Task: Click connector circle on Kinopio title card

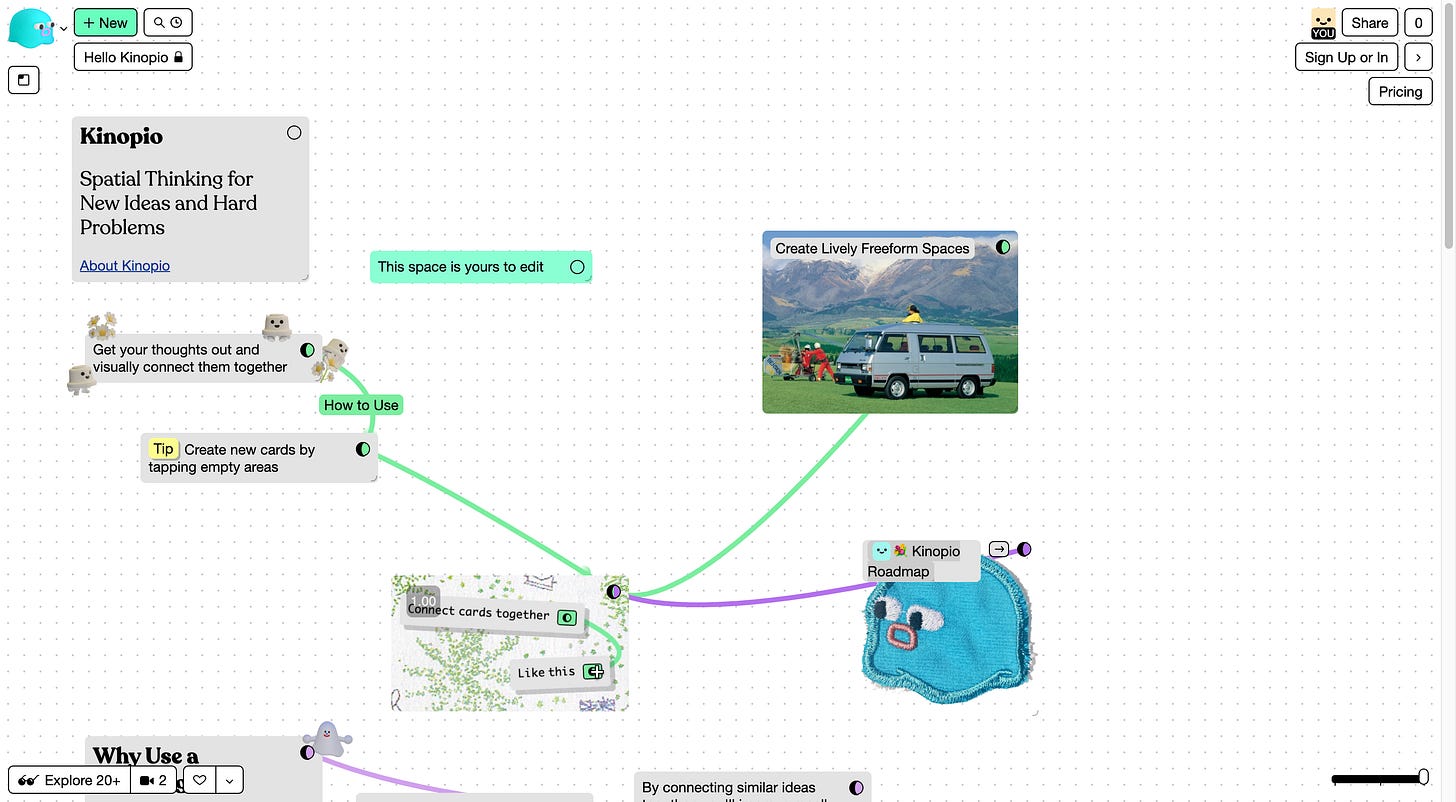Action: tap(294, 132)
